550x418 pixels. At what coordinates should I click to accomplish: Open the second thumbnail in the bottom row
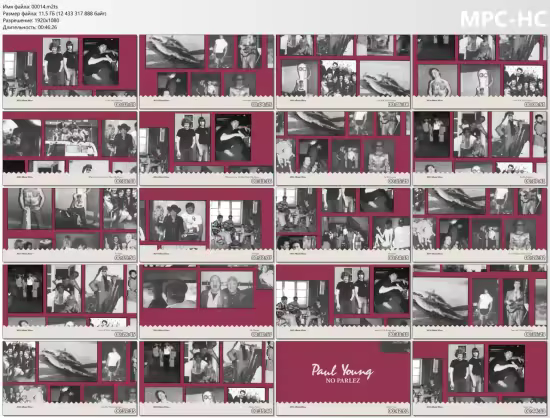(206, 379)
